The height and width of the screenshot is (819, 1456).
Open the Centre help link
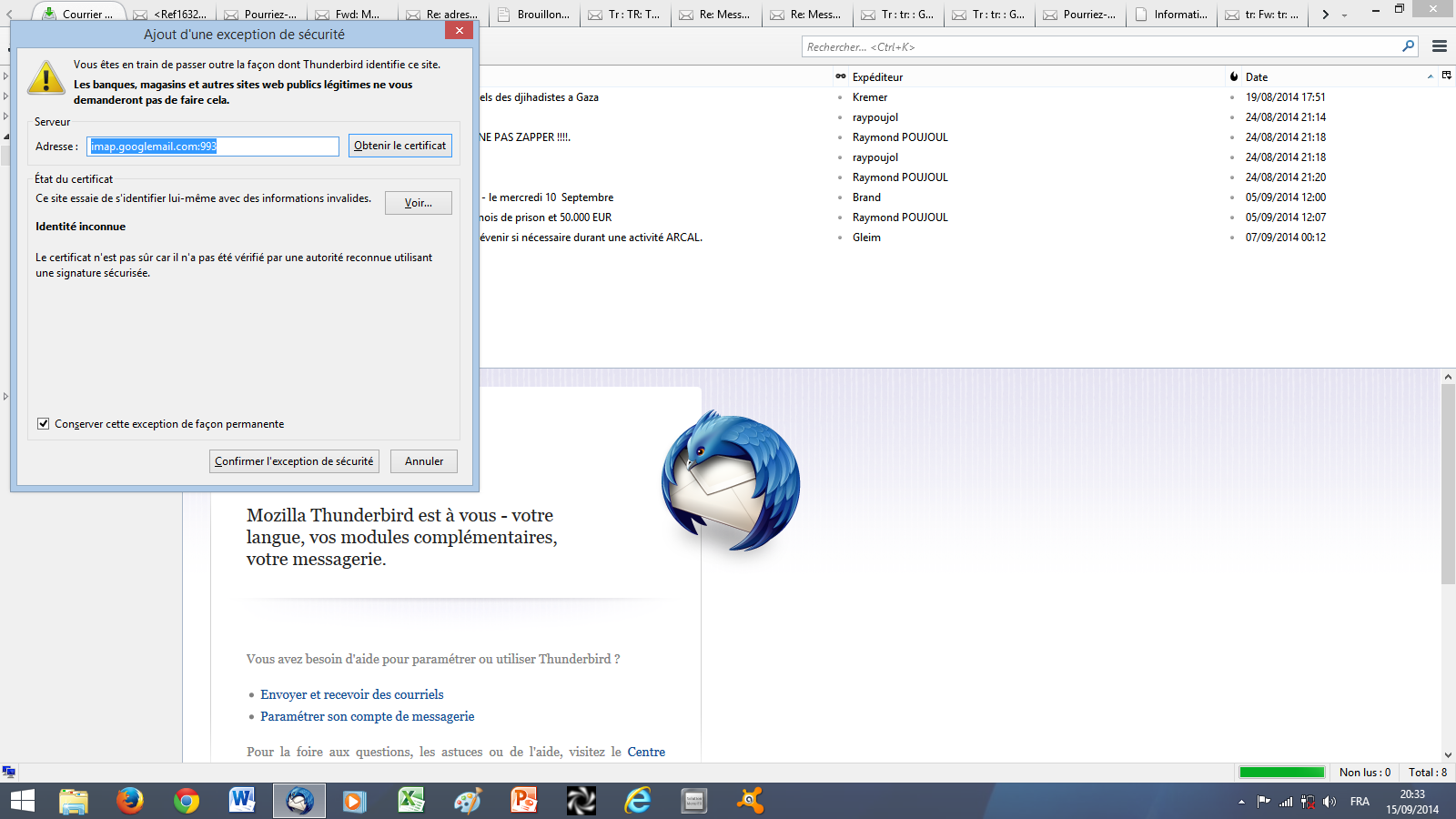646,752
